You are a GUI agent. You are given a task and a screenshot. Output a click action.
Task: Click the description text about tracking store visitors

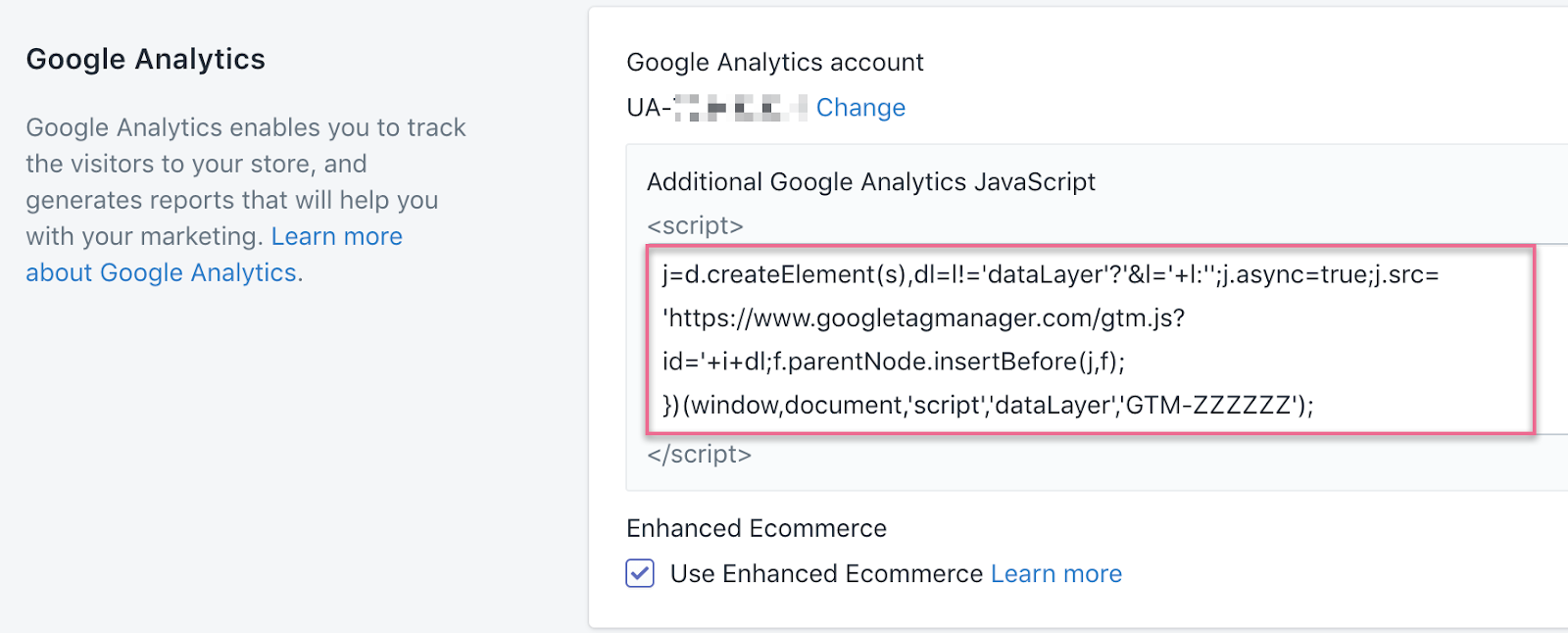pos(245,146)
